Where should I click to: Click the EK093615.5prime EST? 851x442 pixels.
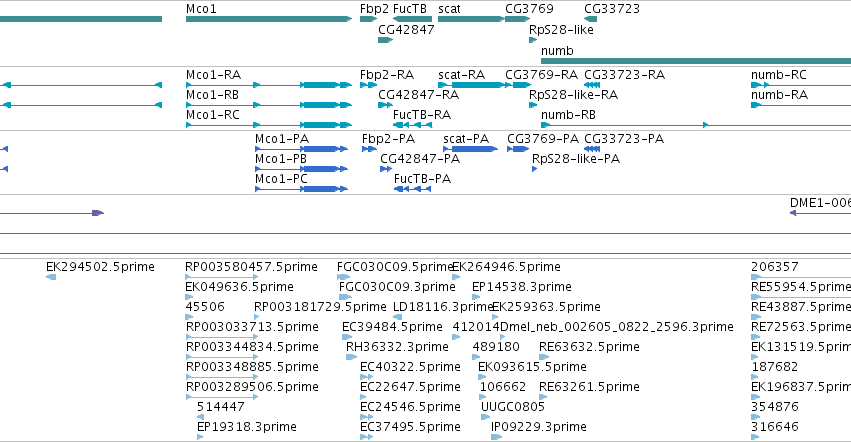click(x=532, y=367)
